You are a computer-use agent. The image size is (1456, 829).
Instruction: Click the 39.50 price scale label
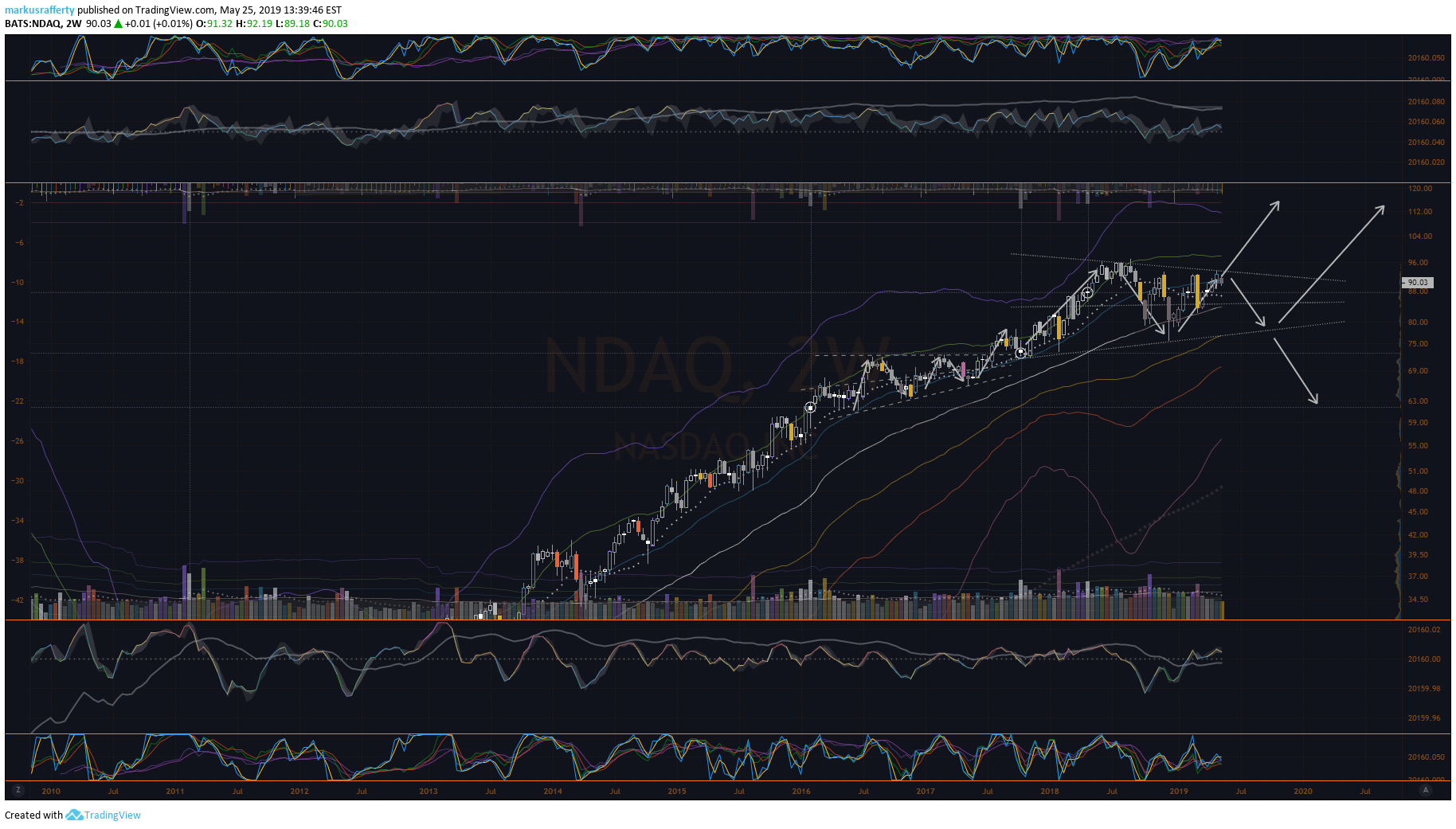1418,554
